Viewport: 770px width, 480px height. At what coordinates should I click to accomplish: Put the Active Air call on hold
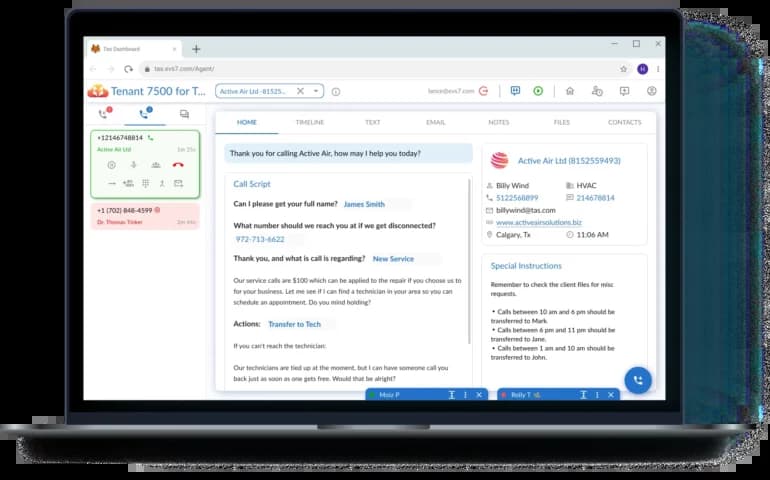pyautogui.click(x=111, y=165)
